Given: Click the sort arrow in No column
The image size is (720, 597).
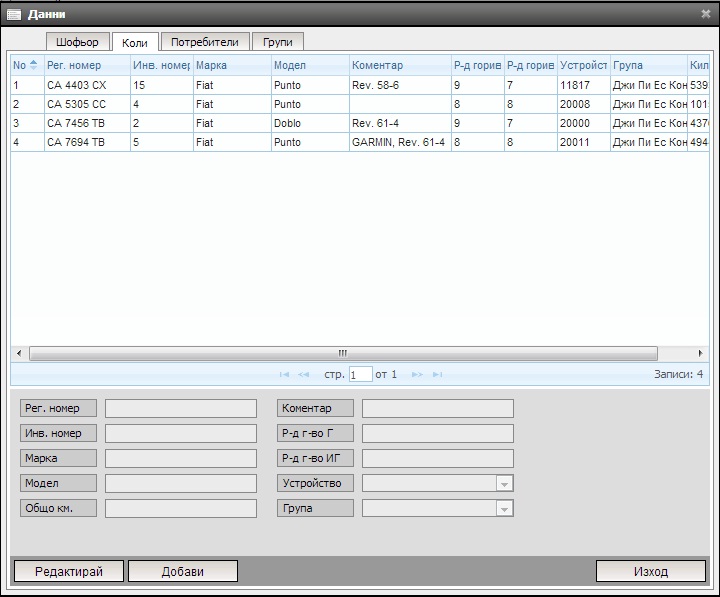Looking at the screenshot, I should tap(34, 65).
